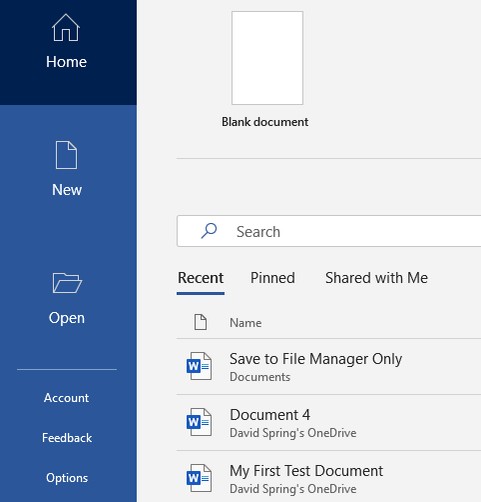481x502 pixels.
Task: Open the Account page
Action: pos(66,398)
